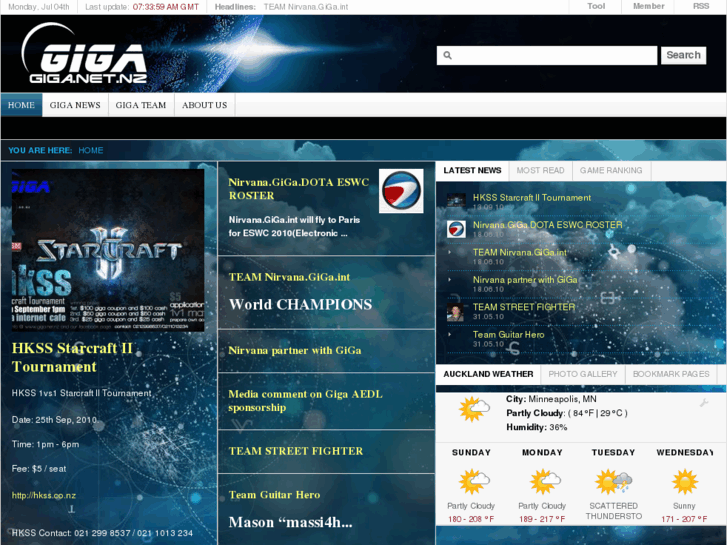The width and height of the screenshot is (727, 545).
Task: Click the HKSS Contact phone numbers line
Action: (102, 533)
